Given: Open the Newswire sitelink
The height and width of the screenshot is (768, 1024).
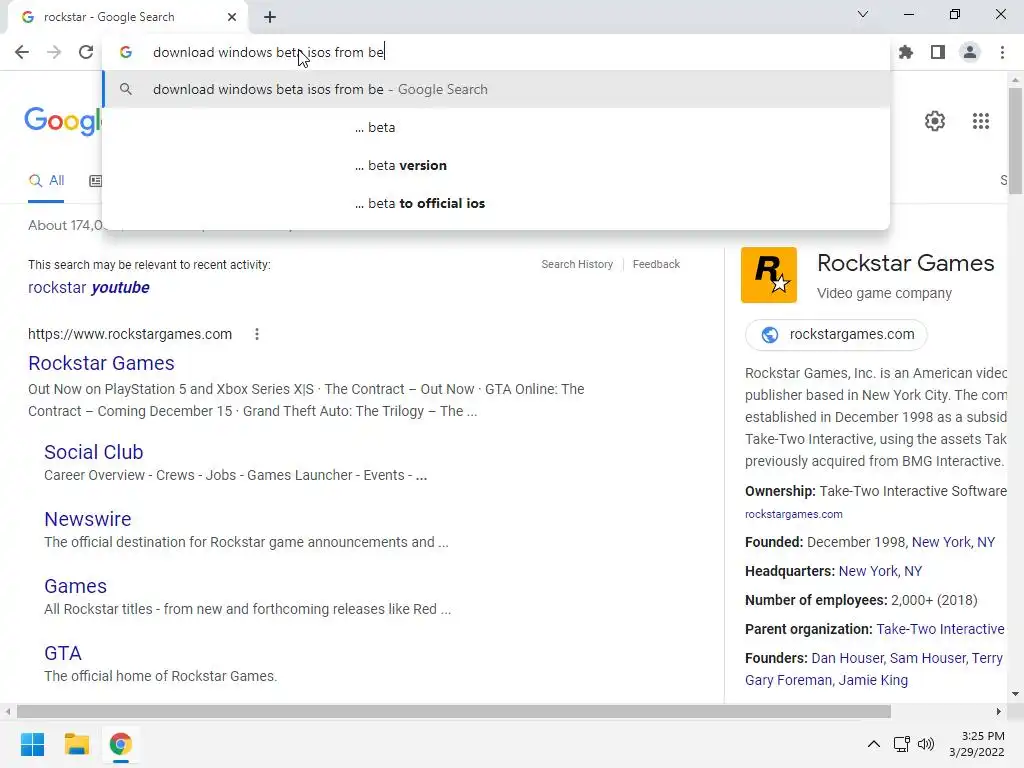Looking at the screenshot, I should click(x=88, y=519).
